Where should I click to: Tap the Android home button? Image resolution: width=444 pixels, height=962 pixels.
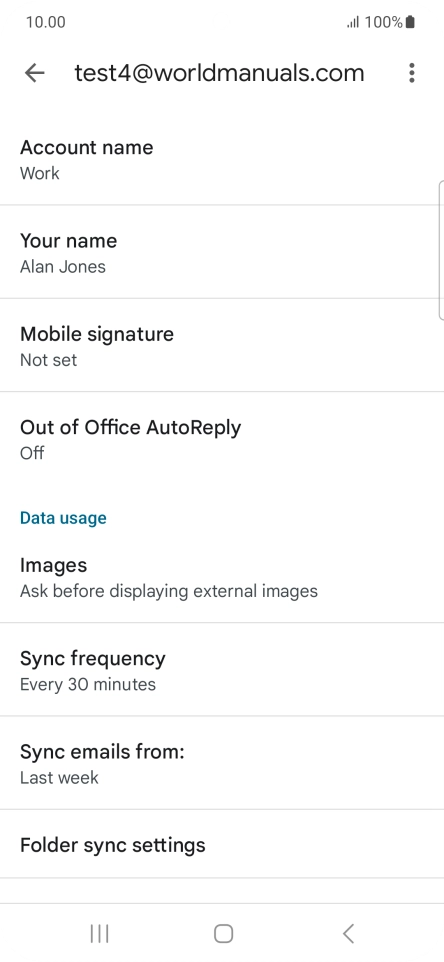coord(223,934)
